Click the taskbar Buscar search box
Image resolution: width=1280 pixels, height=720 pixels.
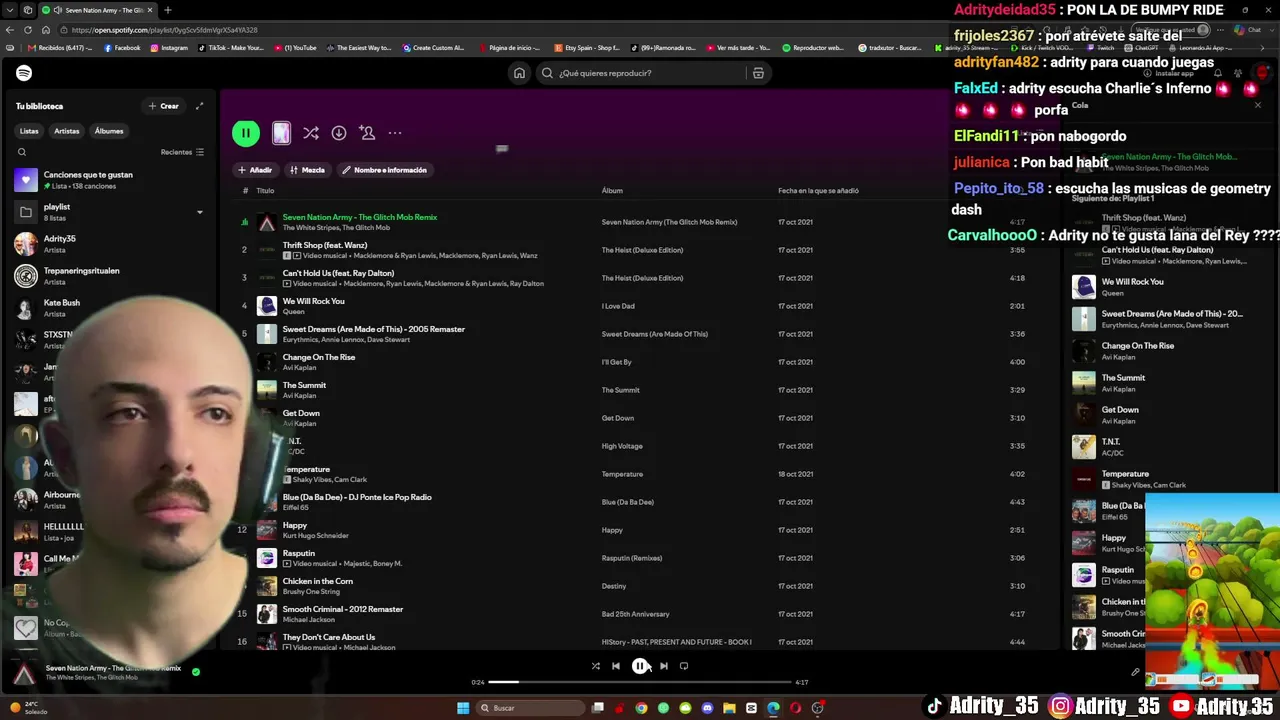point(528,708)
